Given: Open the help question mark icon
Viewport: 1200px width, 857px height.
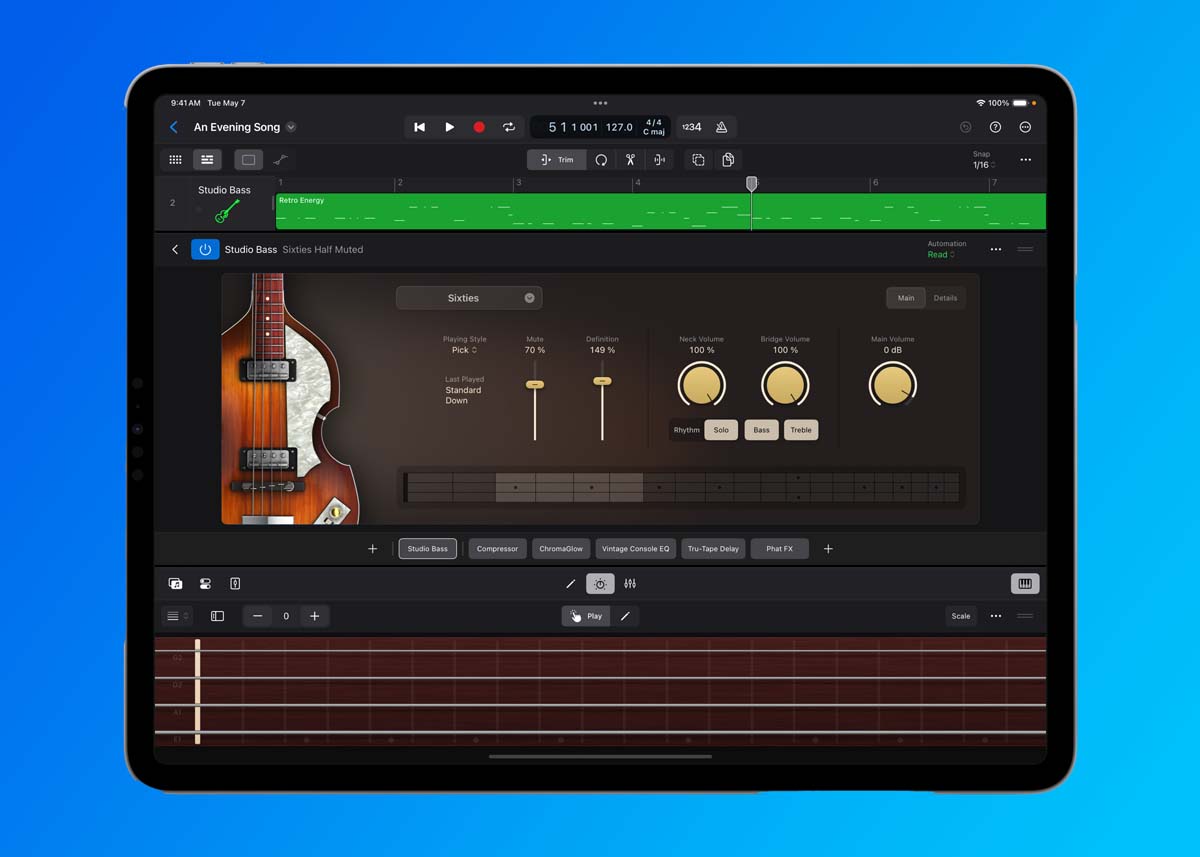Looking at the screenshot, I should coord(995,127).
